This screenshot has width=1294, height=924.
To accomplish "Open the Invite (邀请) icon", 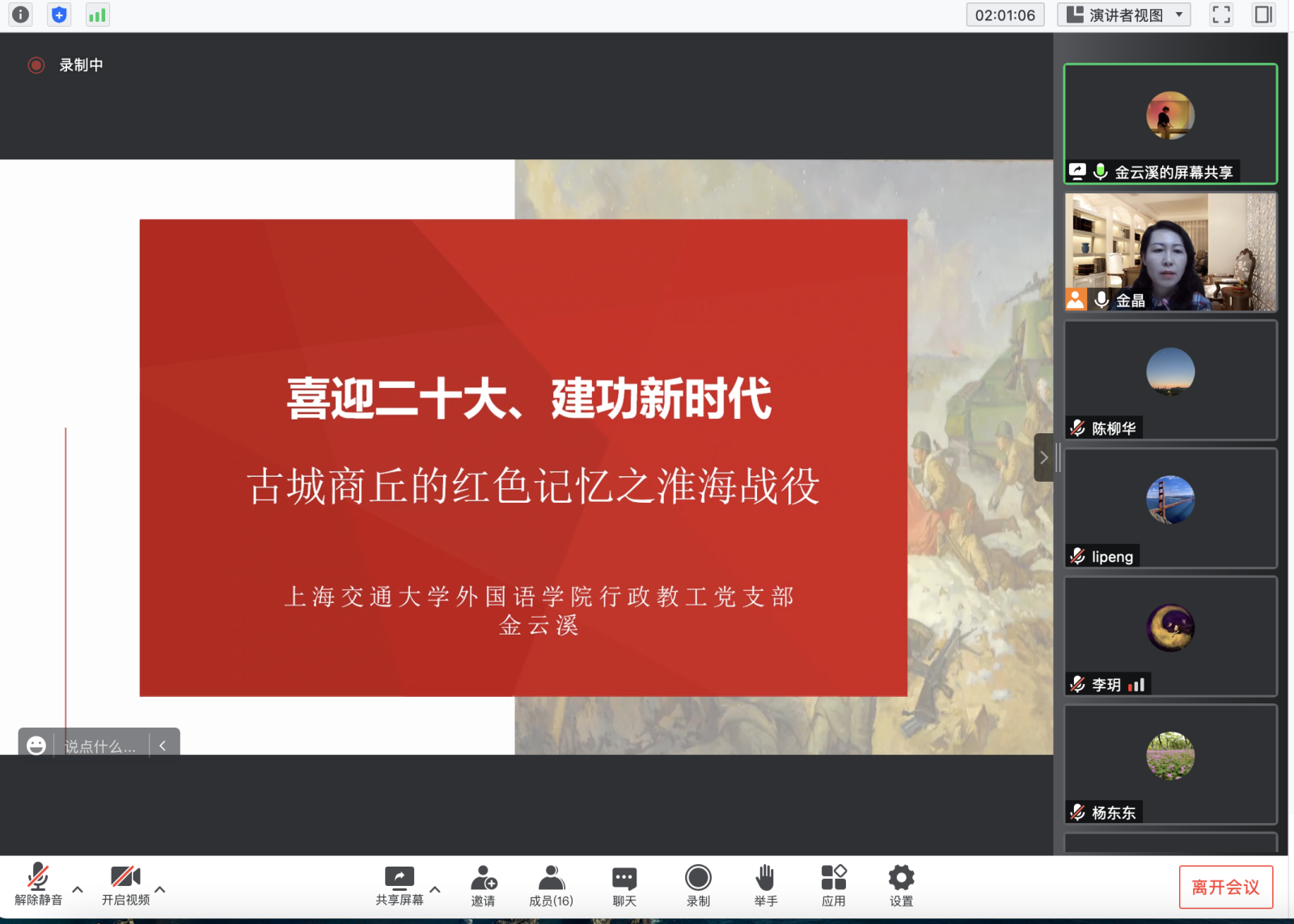I will [483, 886].
